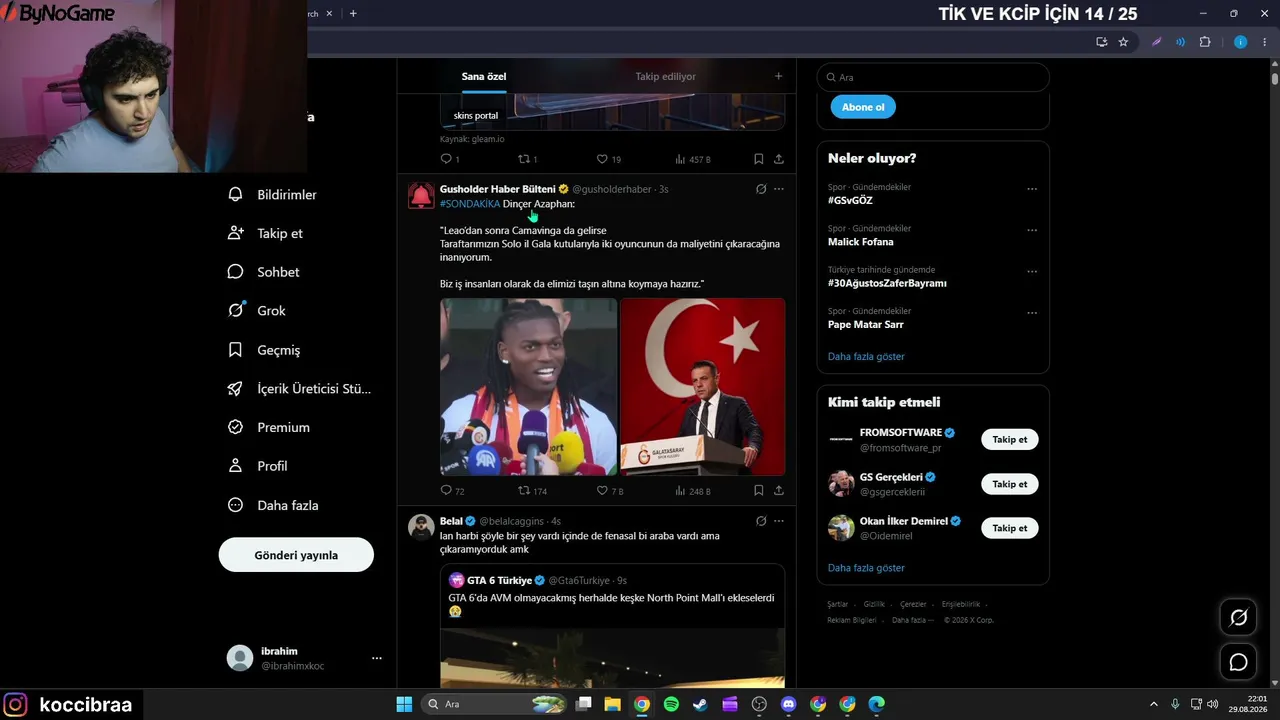Open the floating Grok button
Viewport: 1280px width, 720px height.
pyautogui.click(x=1238, y=618)
